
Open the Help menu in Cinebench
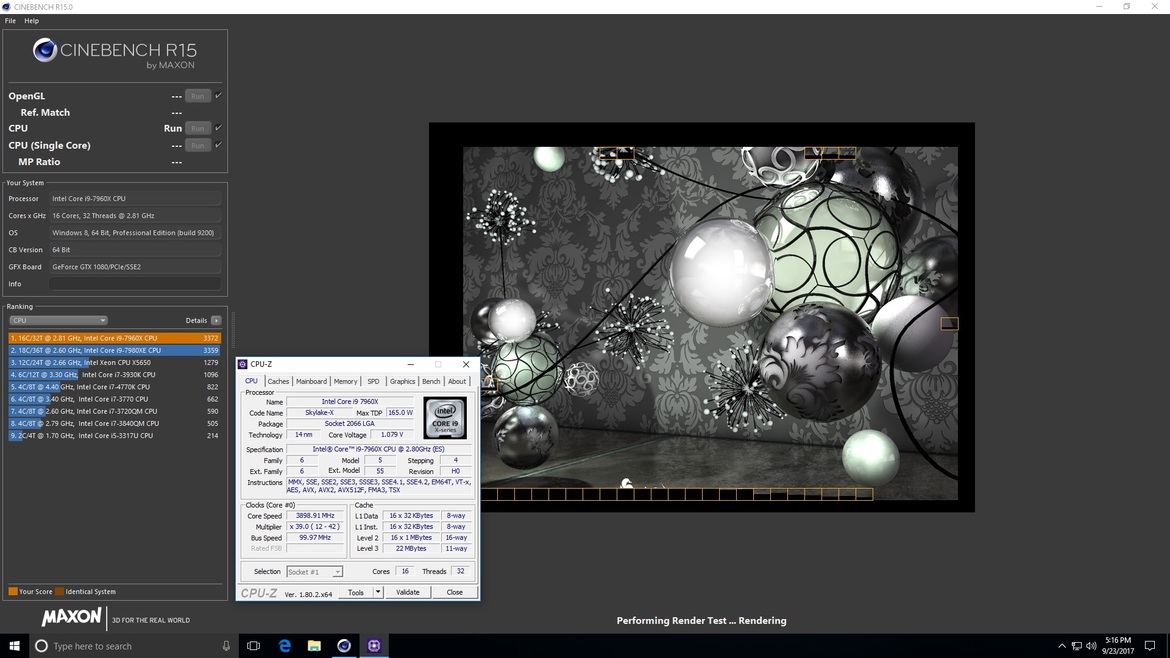pyautogui.click(x=31, y=21)
